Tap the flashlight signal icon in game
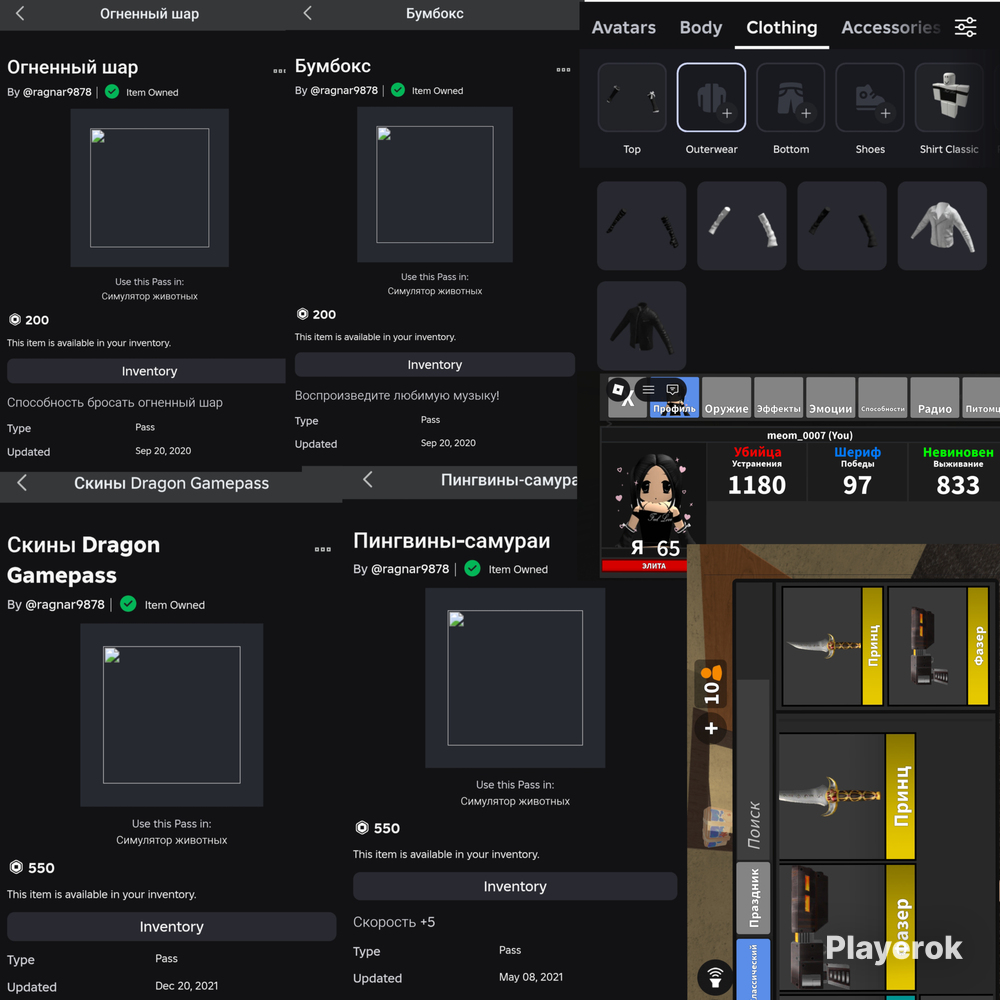The height and width of the screenshot is (1000, 1000). pyautogui.click(x=714, y=977)
